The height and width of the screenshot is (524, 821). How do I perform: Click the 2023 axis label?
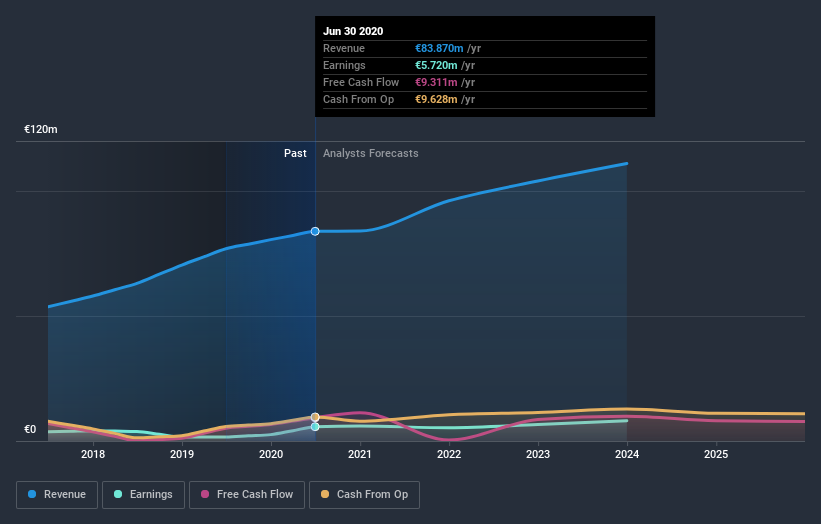coord(538,454)
